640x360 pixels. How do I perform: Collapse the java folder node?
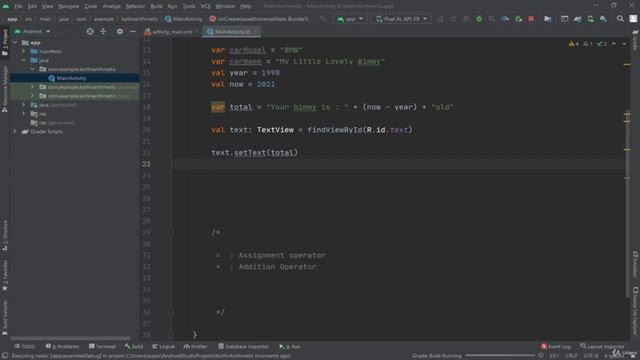(x=24, y=60)
